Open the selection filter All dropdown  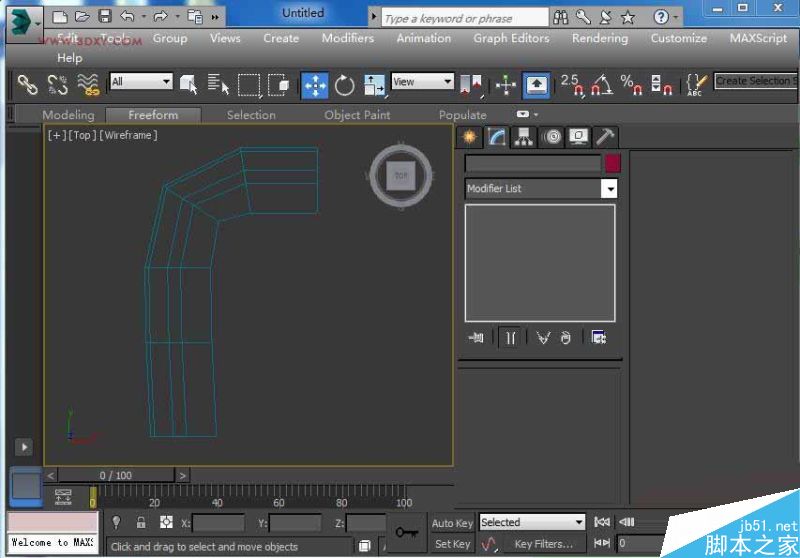click(x=141, y=82)
